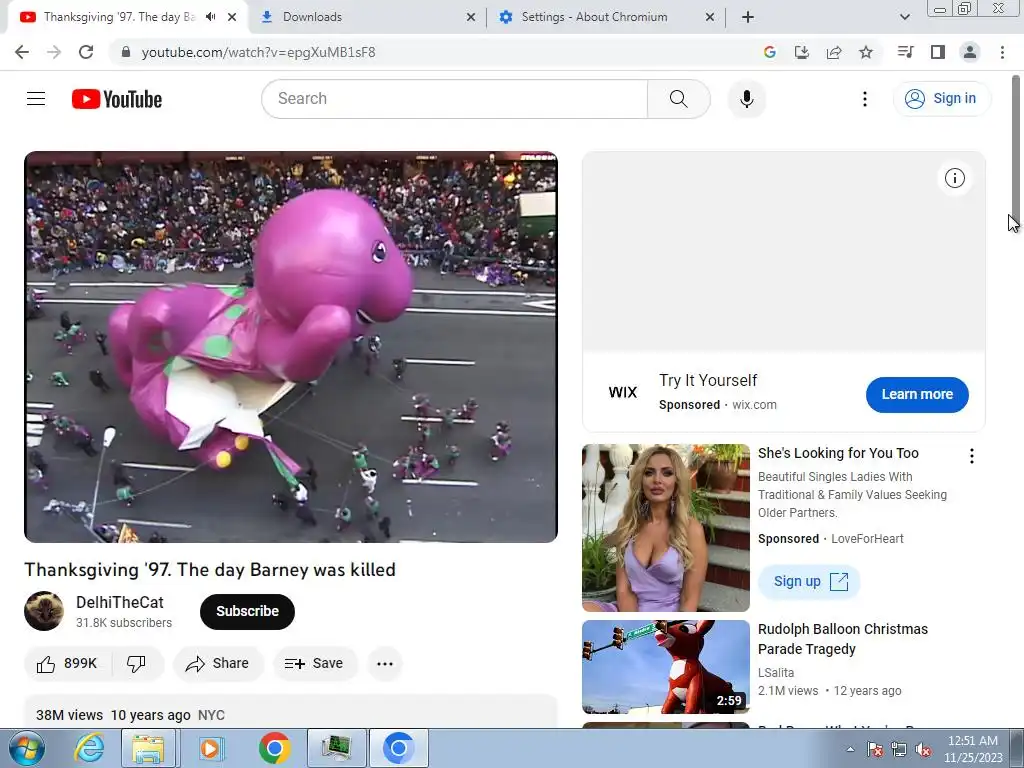Open Windows Media Player taskbar icon

click(x=210, y=748)
